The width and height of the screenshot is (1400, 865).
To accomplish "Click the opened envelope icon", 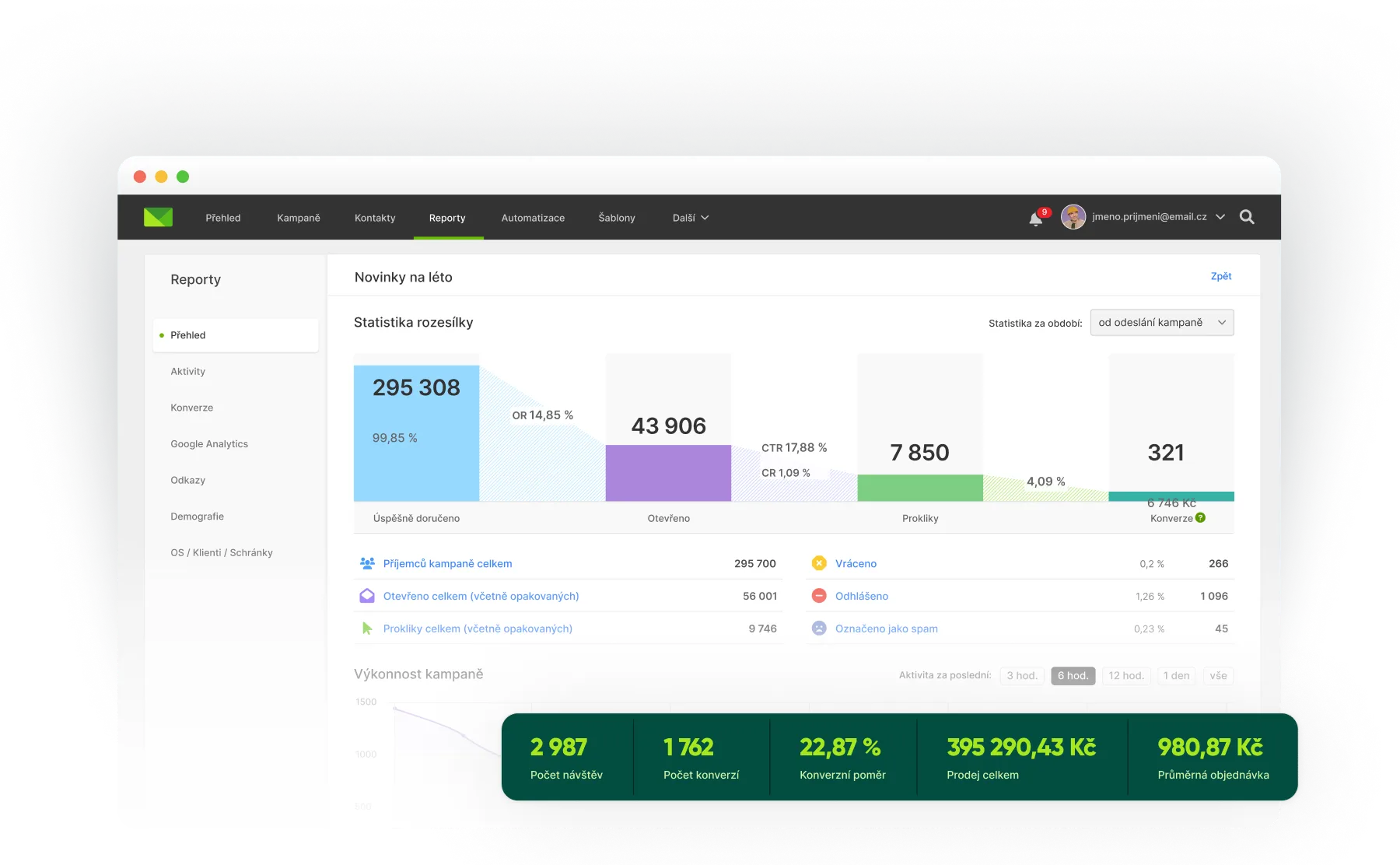I will point(367,596).
